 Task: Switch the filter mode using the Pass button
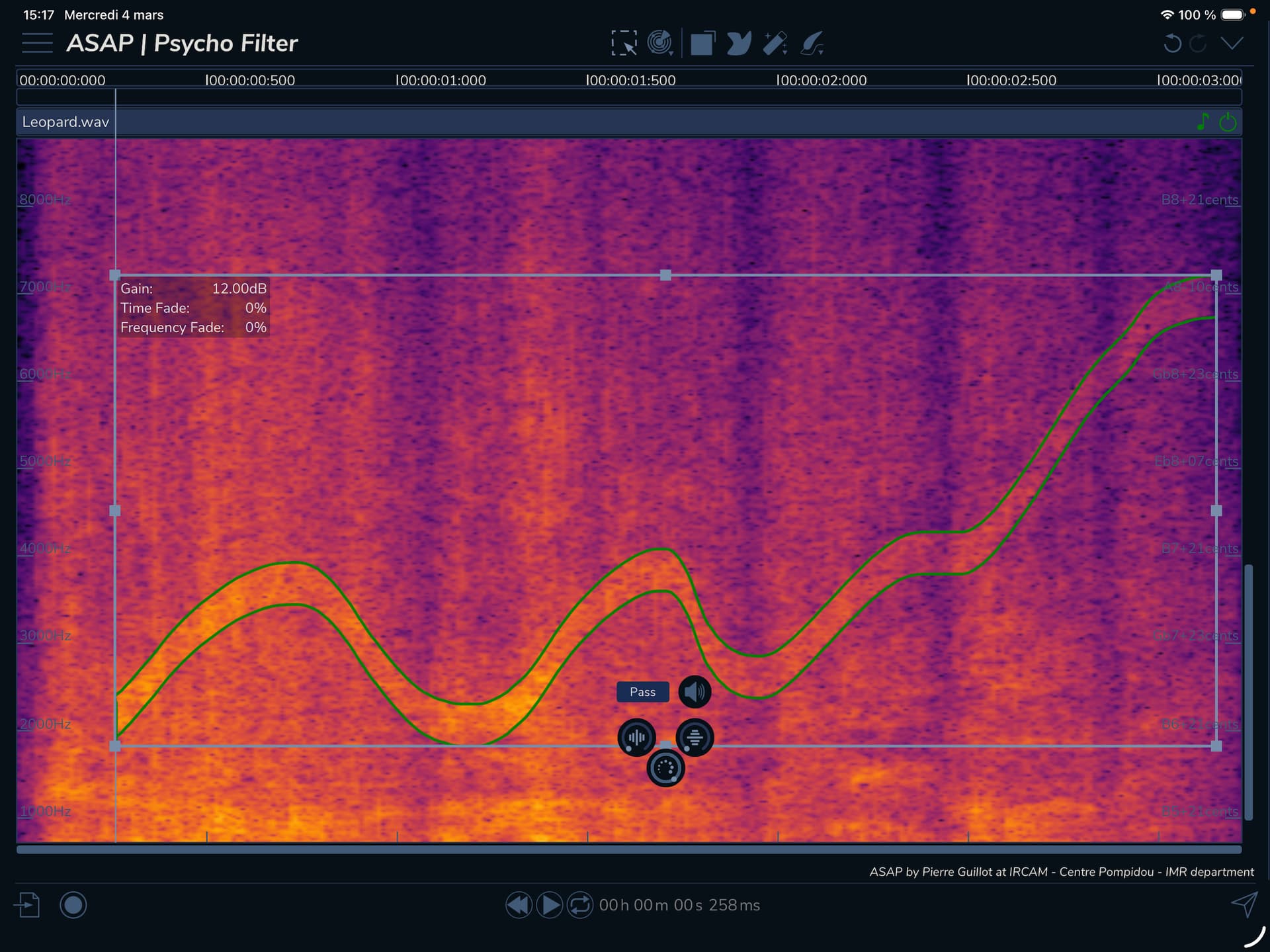click(x=642, y=691)
